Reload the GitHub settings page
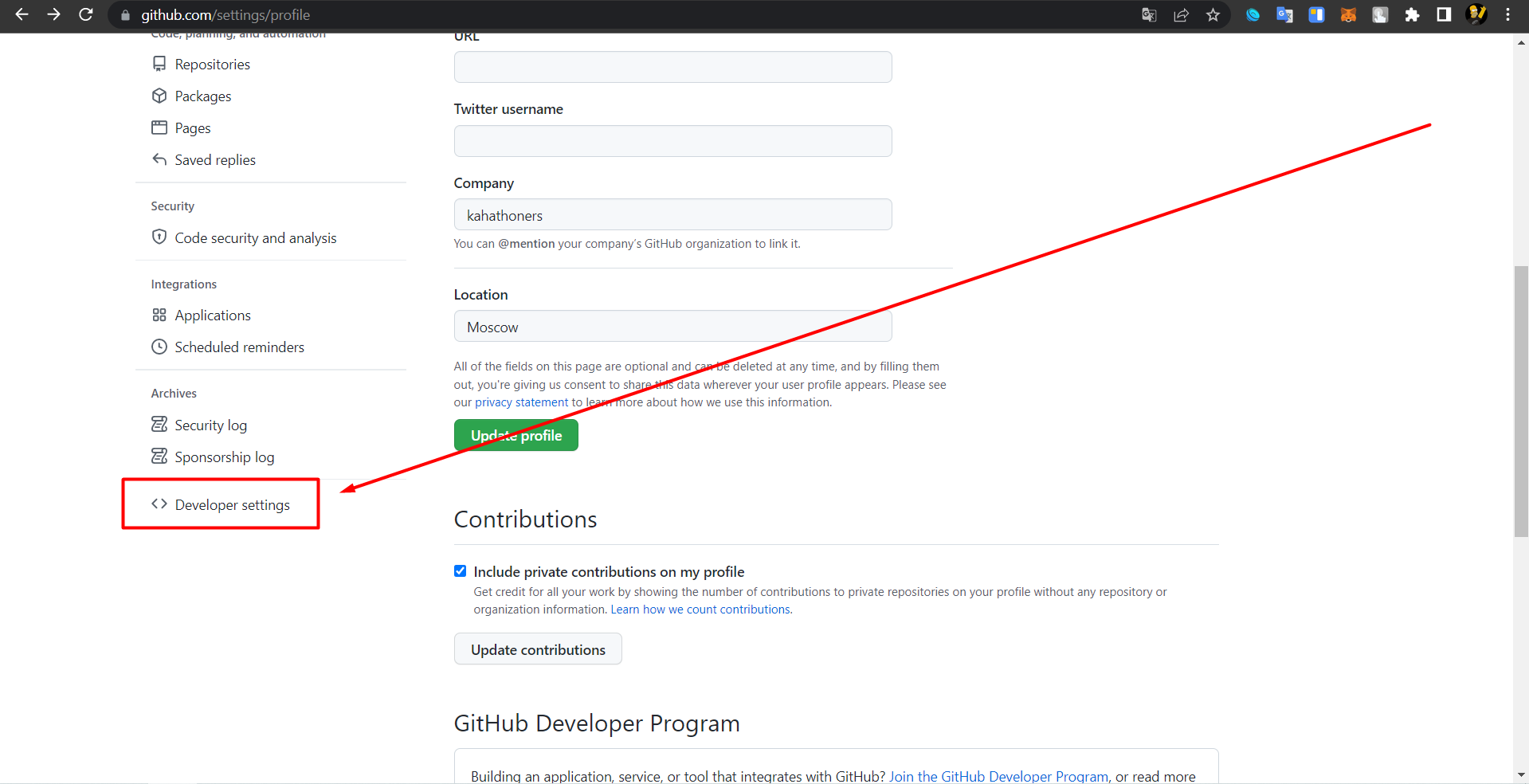Viewport: 1529px width, 784px height. (85, 14)
